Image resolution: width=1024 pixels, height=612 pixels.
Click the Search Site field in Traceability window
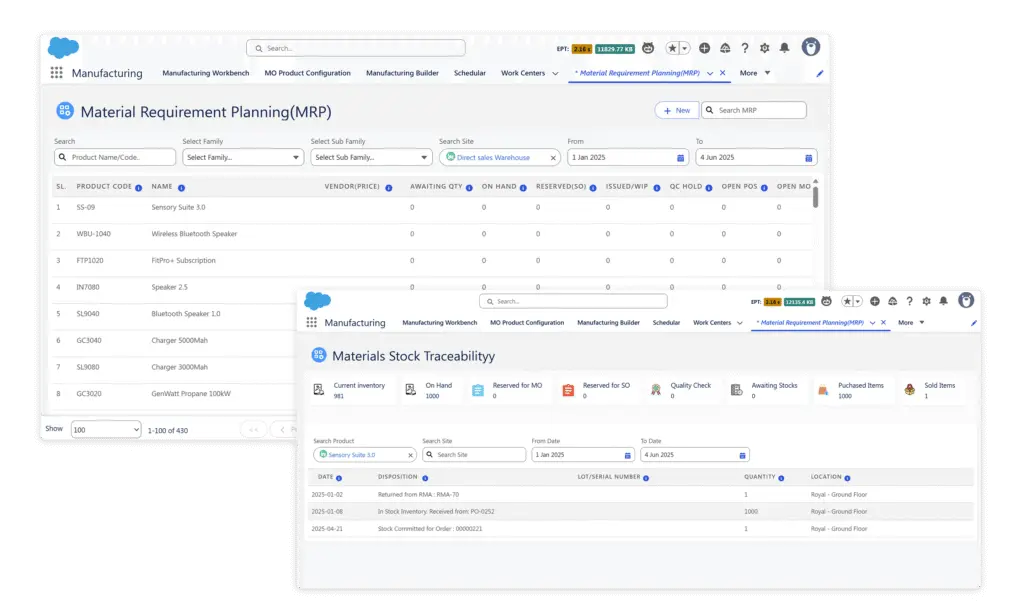pyautogui.click(x=474, y=455)
